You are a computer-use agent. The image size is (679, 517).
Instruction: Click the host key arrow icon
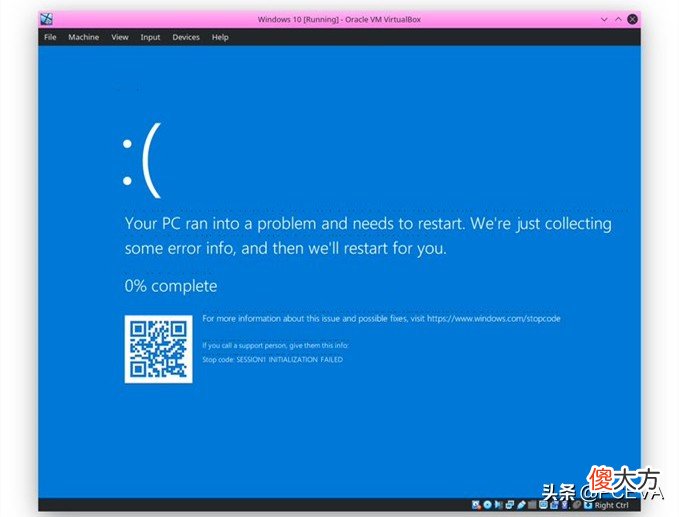point(588,505)
